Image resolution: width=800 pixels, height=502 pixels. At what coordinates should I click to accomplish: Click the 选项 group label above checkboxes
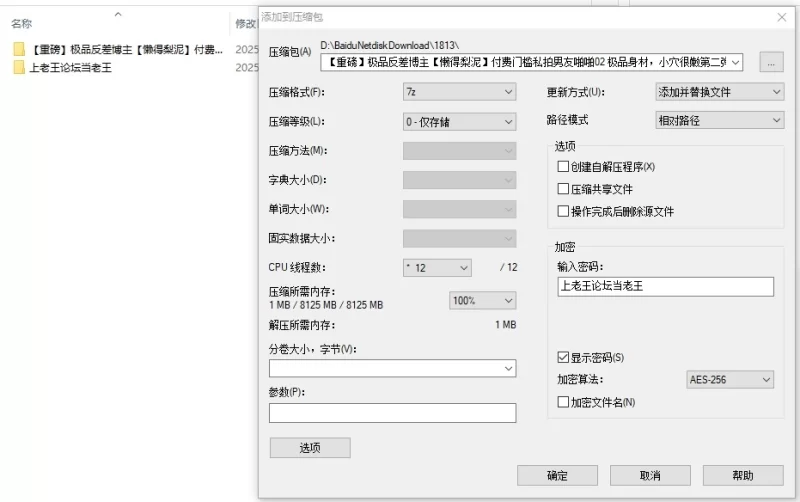click(x=565, y=146)
